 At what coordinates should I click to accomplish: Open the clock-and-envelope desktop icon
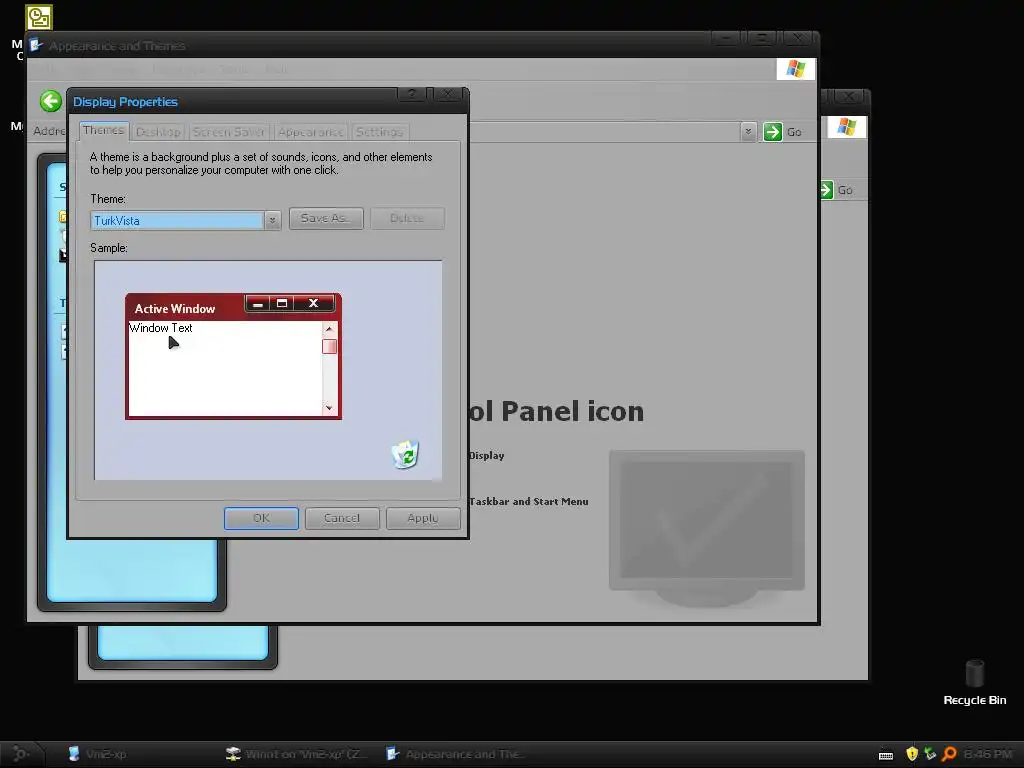click(x=39, y=17)
